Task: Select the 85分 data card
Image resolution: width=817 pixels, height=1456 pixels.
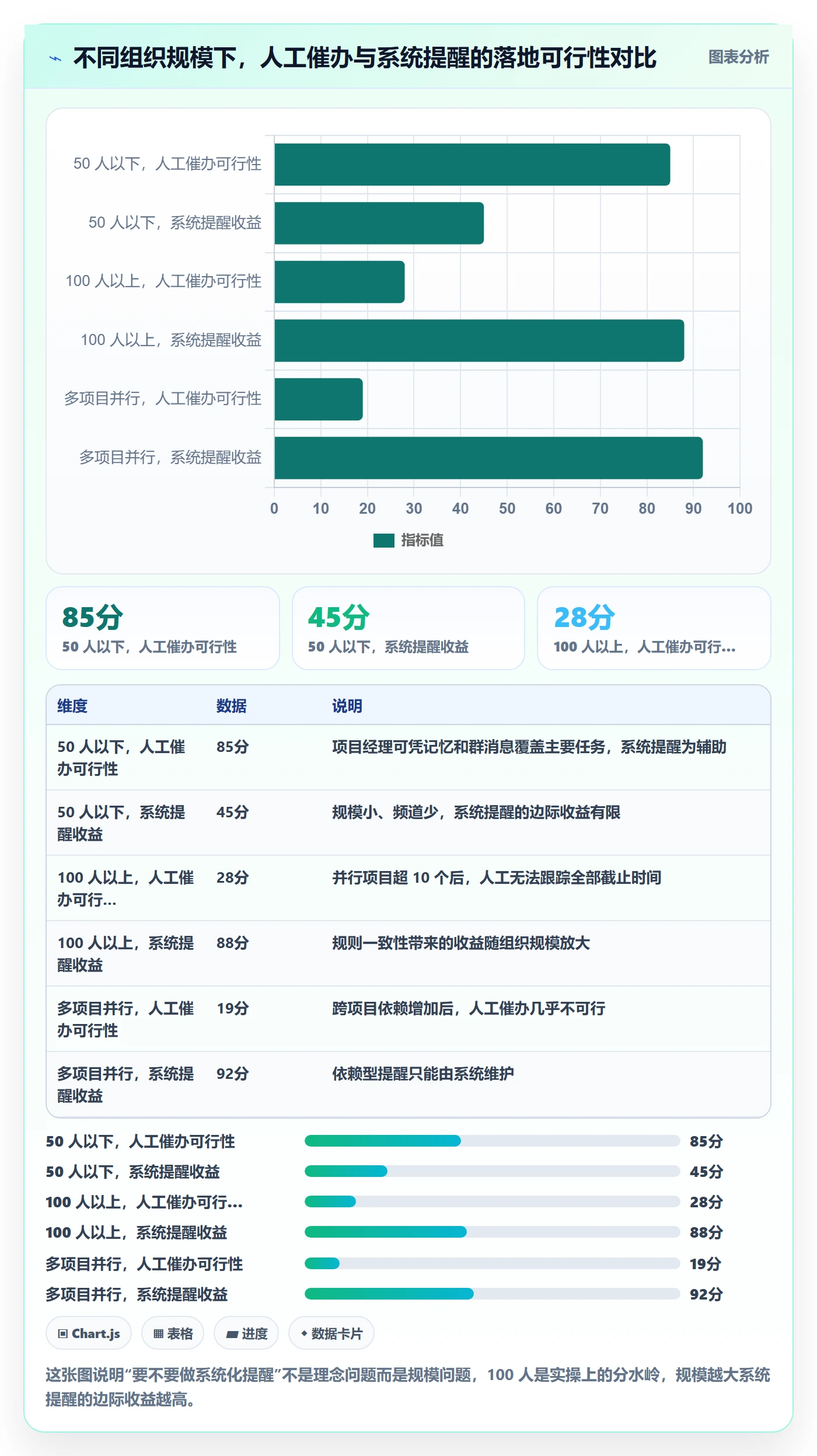Action: click(x=163, y=628)
